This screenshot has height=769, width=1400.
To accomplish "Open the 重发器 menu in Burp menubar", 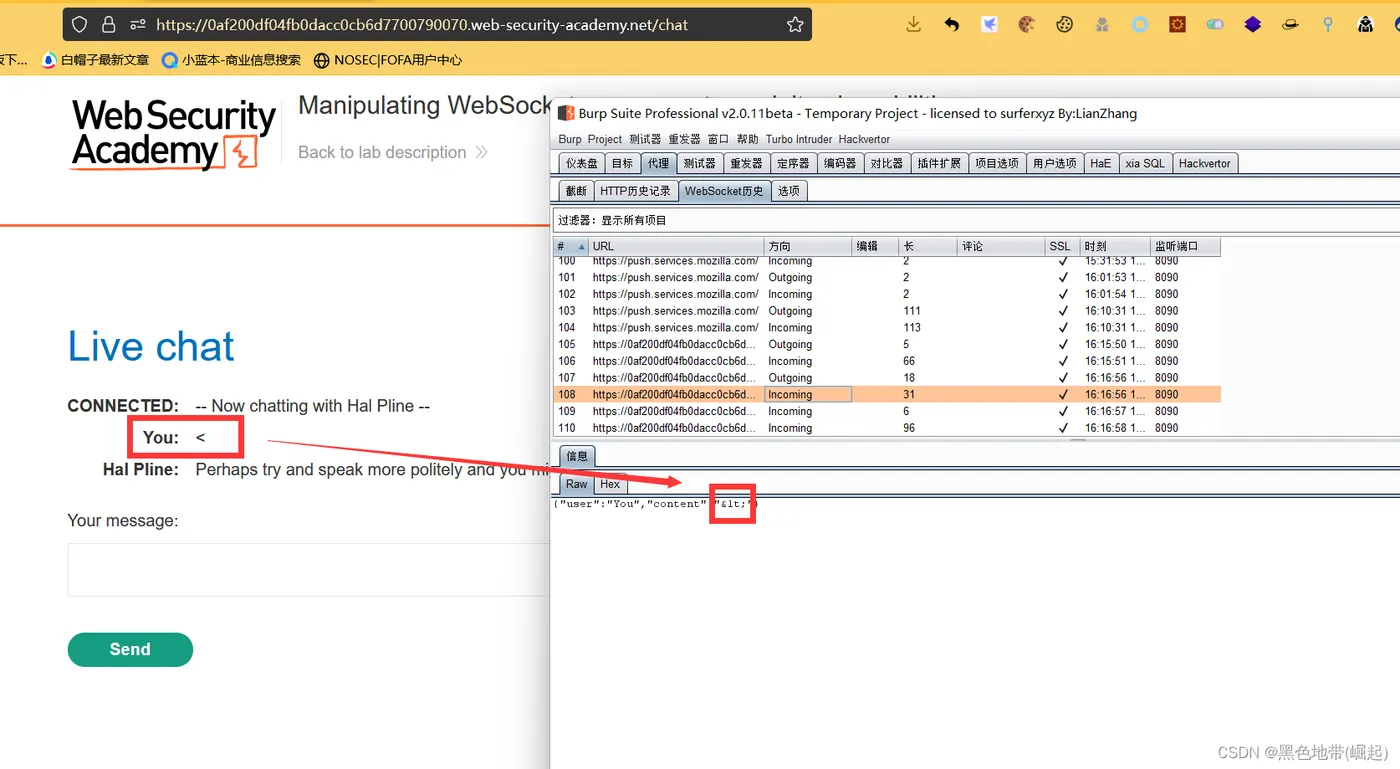I will point(685,139).
